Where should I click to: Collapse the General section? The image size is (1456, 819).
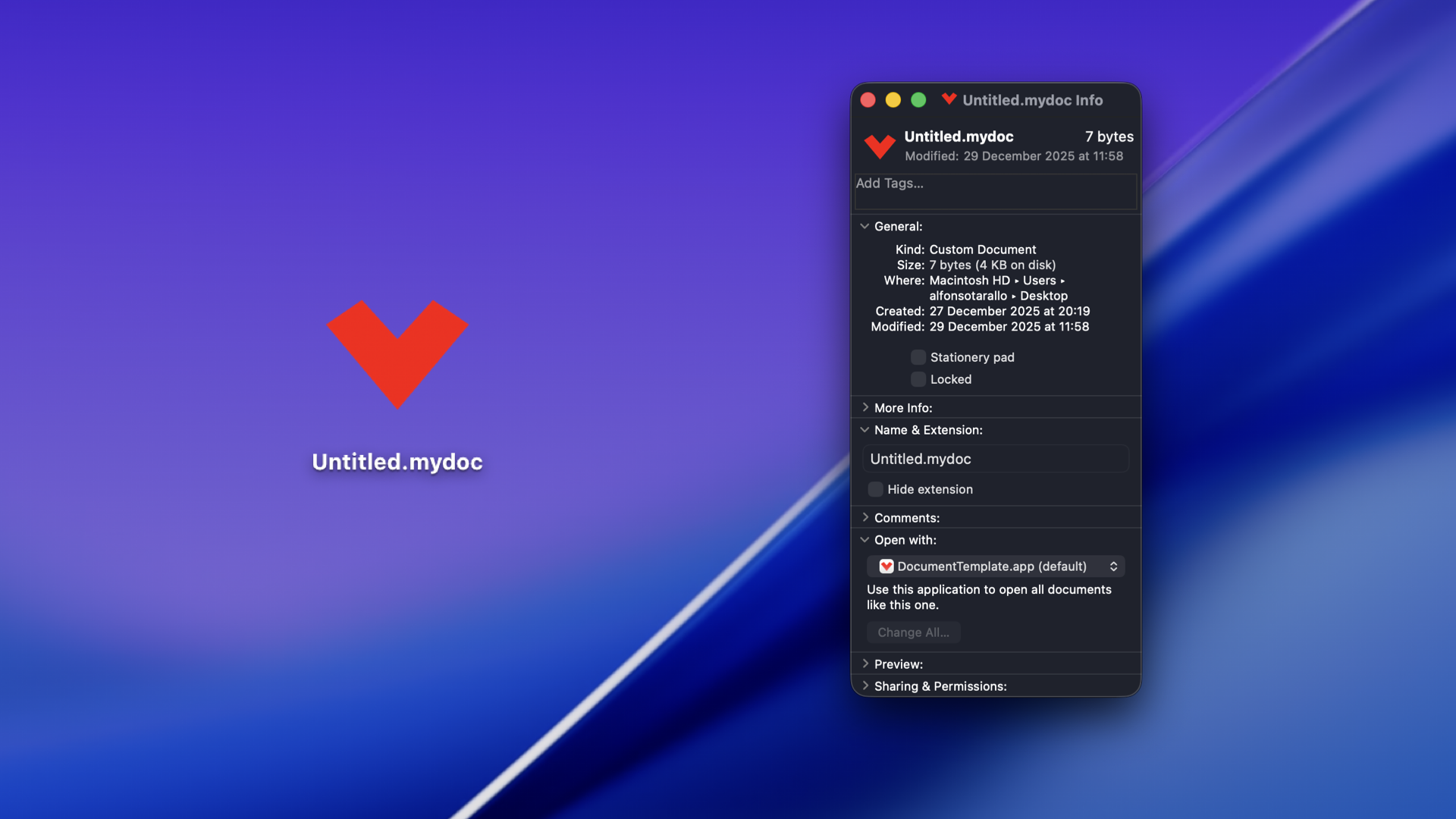pos(864,227)
